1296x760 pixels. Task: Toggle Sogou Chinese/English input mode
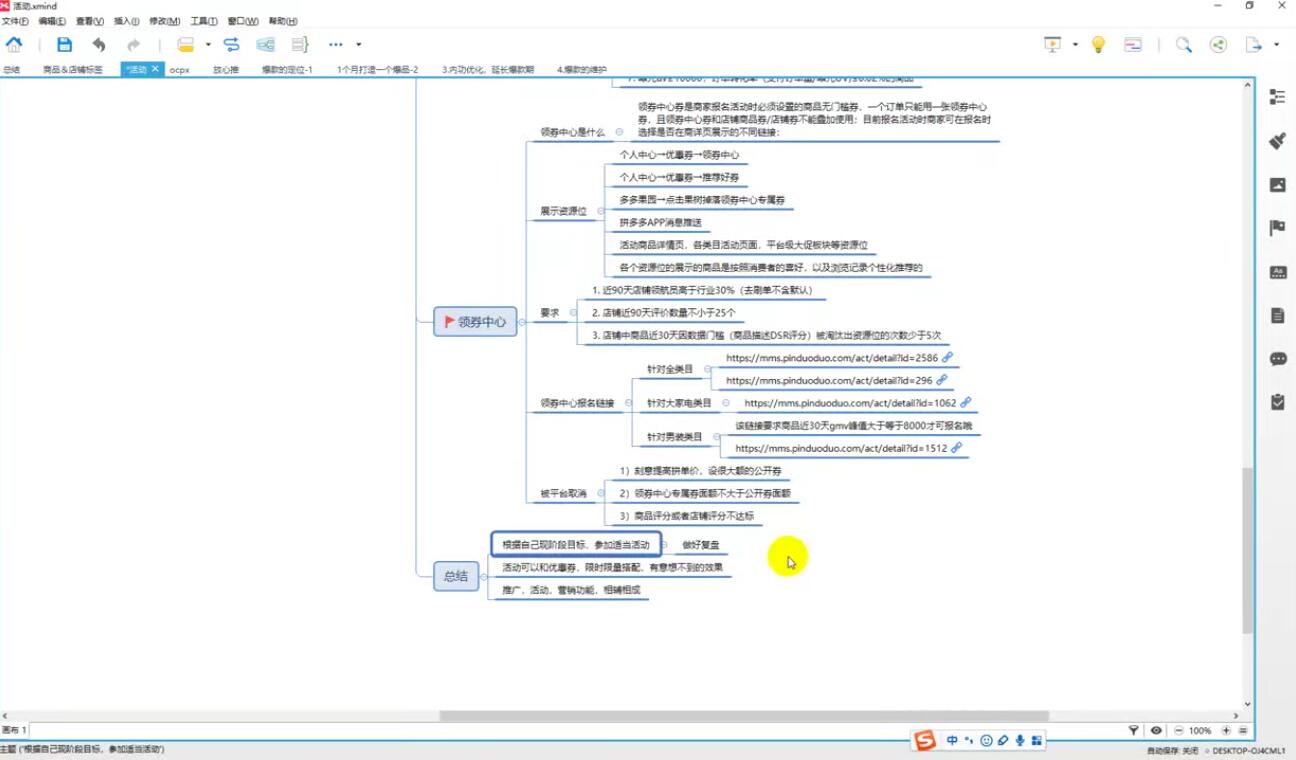(x=952, y=741)
